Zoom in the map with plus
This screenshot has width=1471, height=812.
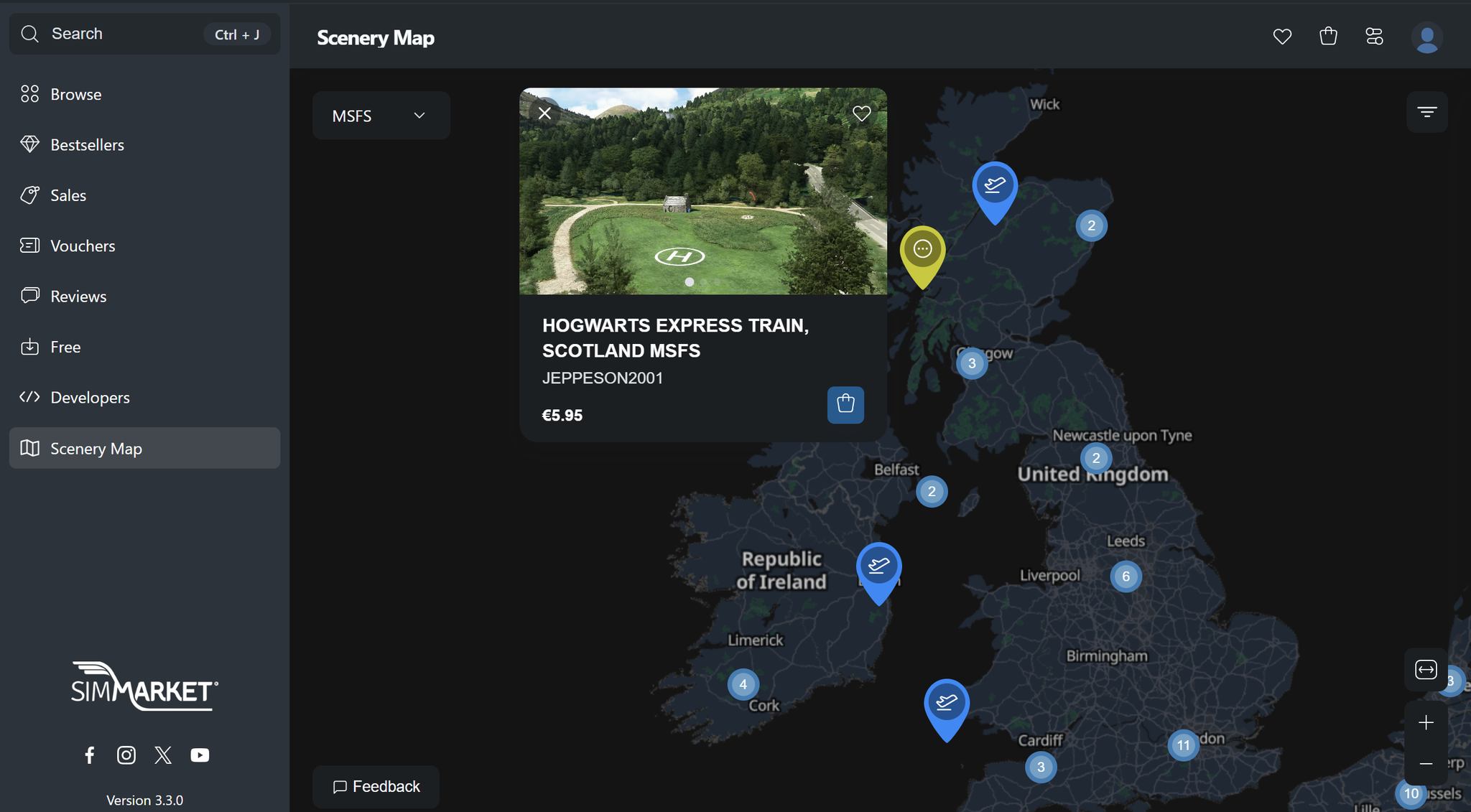click(1426, 722)
